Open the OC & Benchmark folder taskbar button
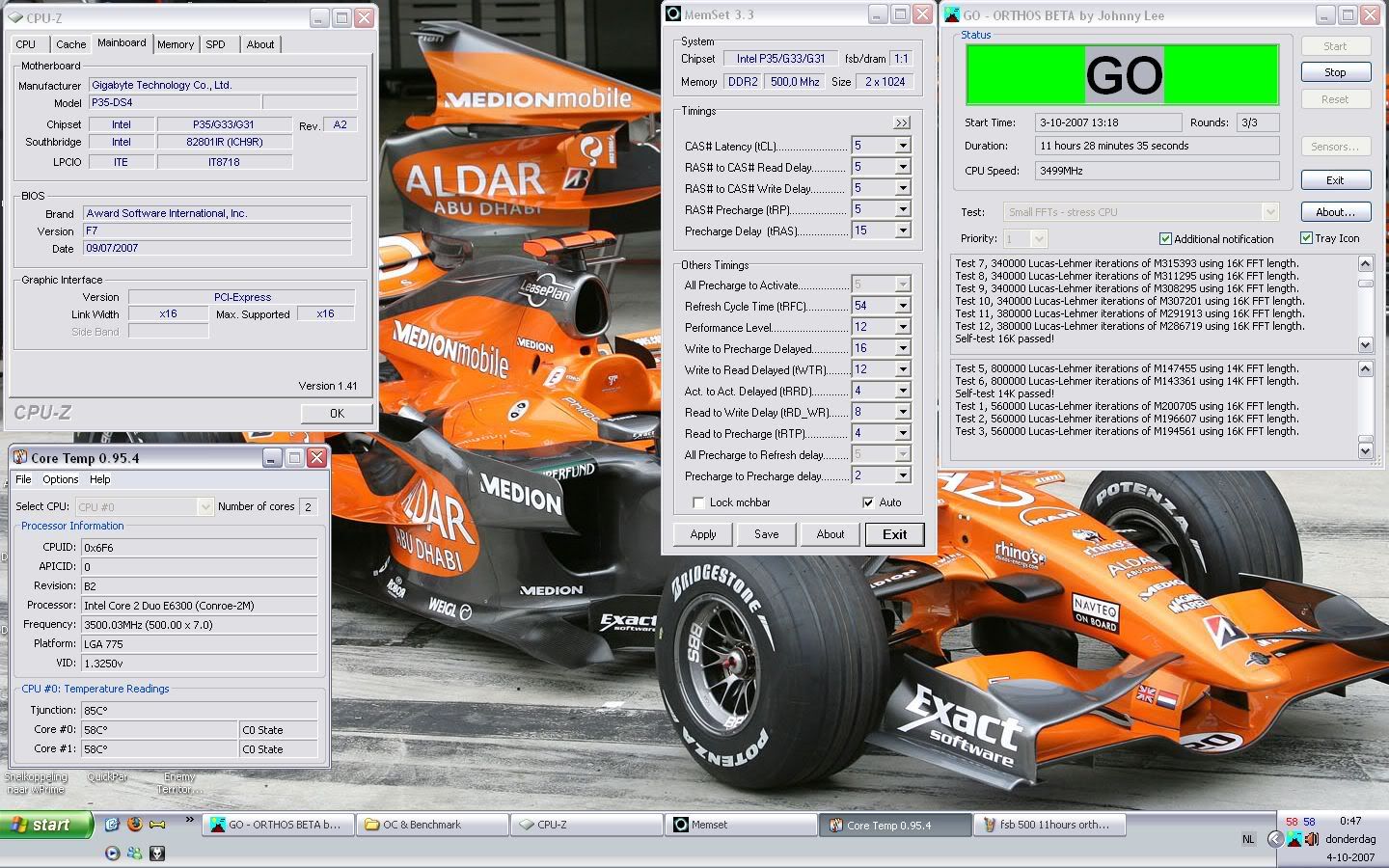This screenshot has height=868, width=1389. tap(431, 825)
